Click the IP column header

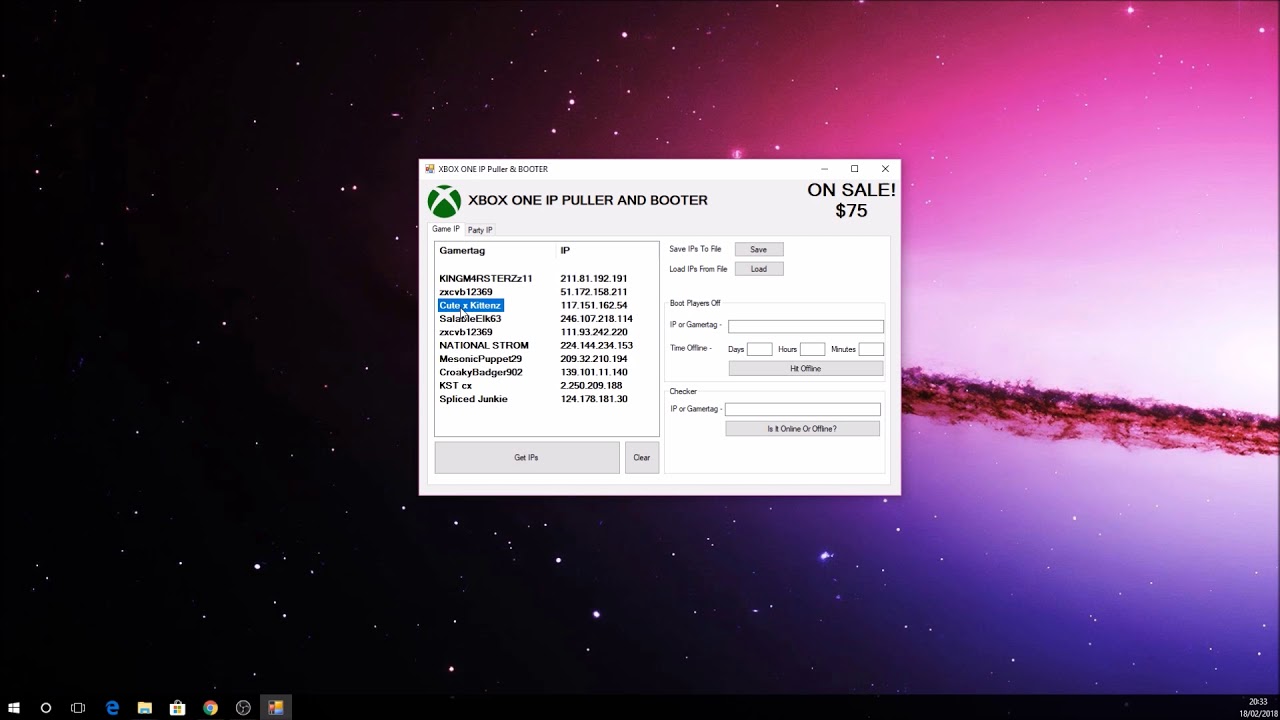565,251
